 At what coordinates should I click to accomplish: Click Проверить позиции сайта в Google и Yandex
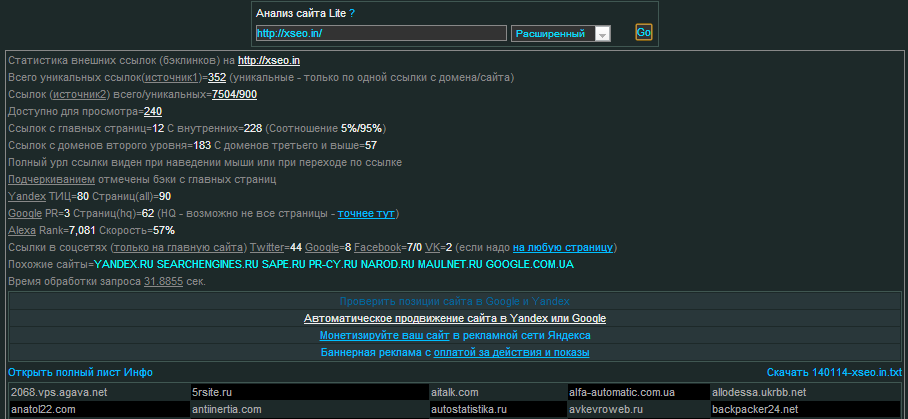[455, 301]
